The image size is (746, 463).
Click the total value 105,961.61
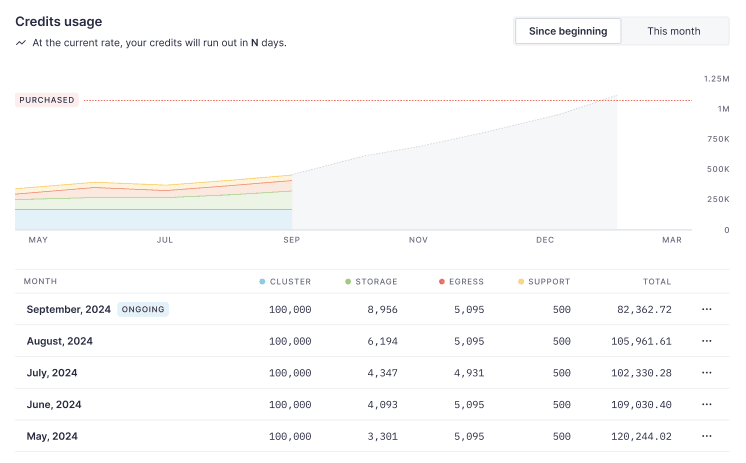641,341
